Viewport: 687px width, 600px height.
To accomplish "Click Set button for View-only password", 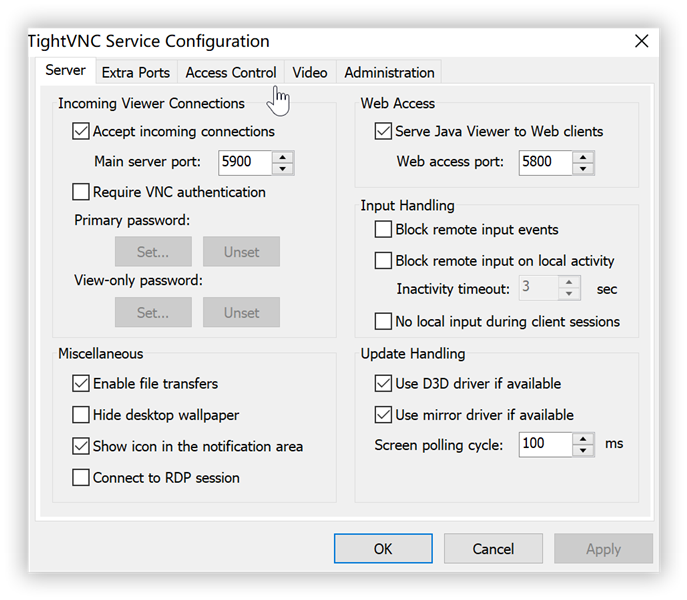I will click(153, 312).
